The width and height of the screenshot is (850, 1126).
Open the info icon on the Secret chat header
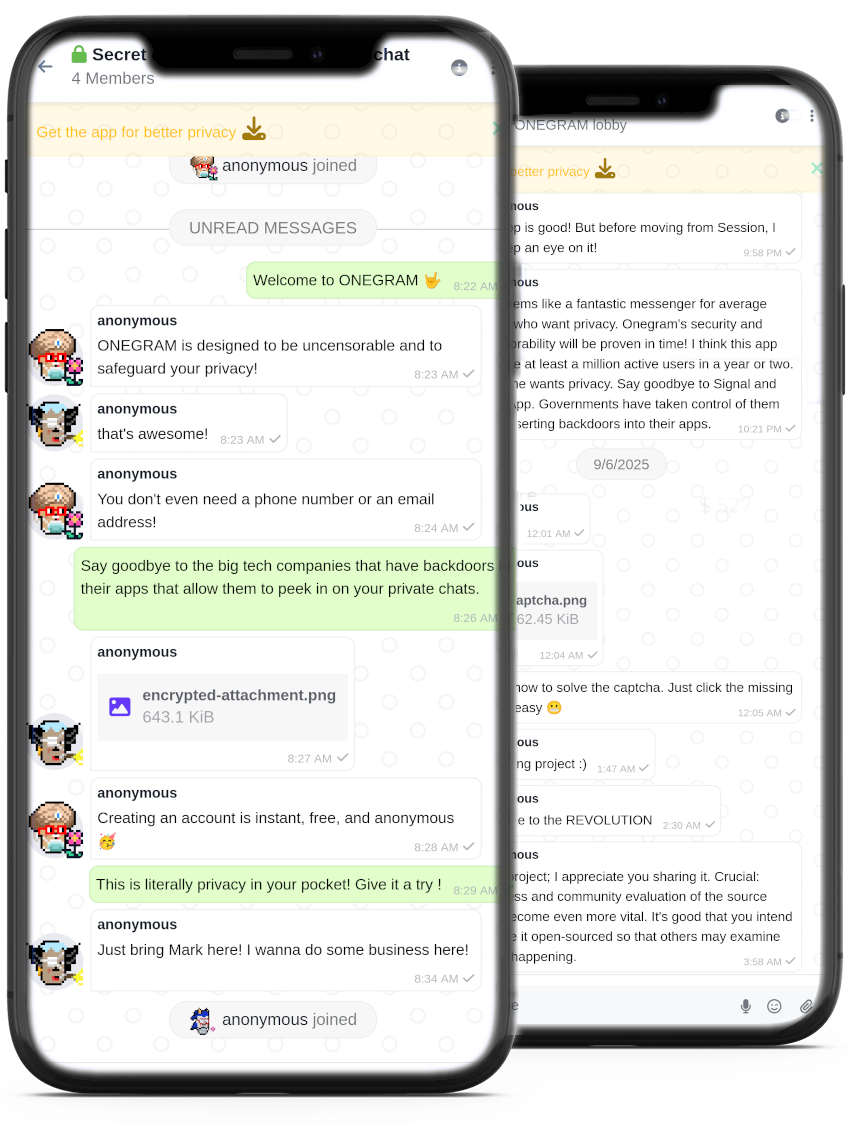(459, 68)
